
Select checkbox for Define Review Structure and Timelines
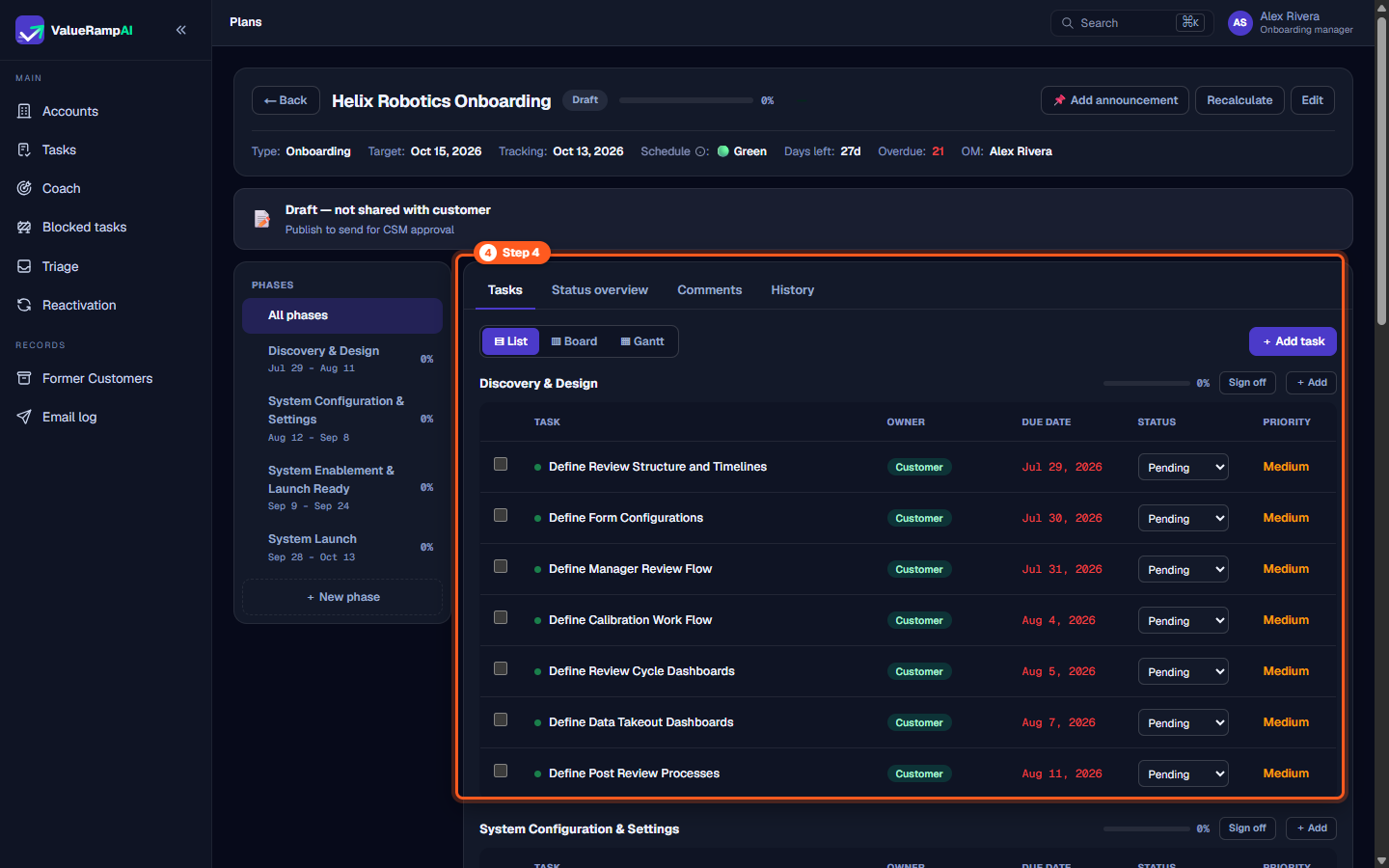(501, 464)
